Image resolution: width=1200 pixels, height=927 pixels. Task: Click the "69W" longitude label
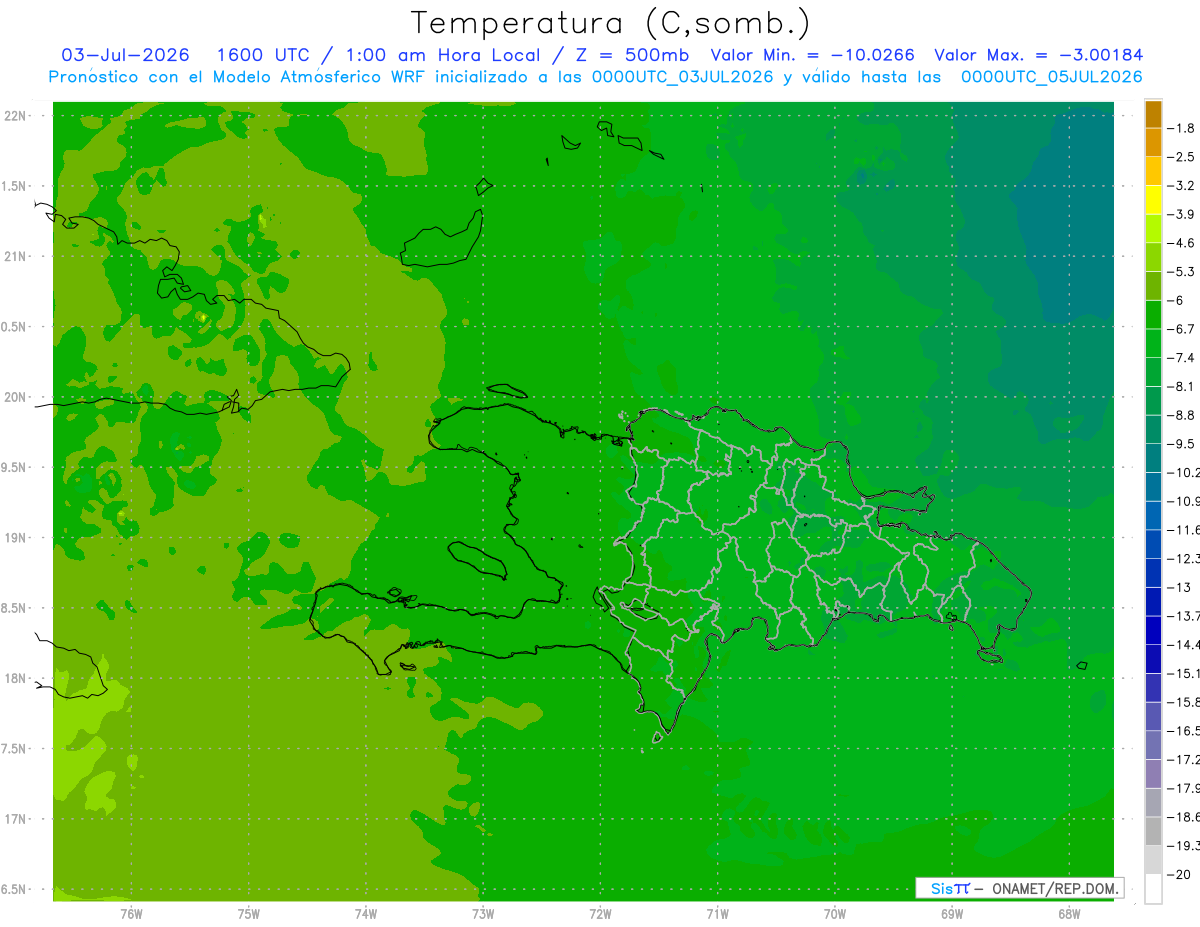click(x=952, y=913)
